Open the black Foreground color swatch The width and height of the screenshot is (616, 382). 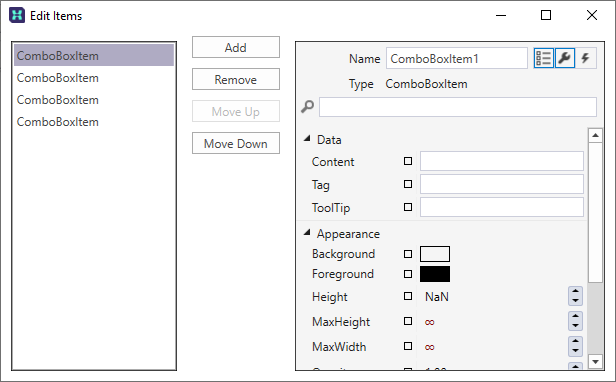435,274
